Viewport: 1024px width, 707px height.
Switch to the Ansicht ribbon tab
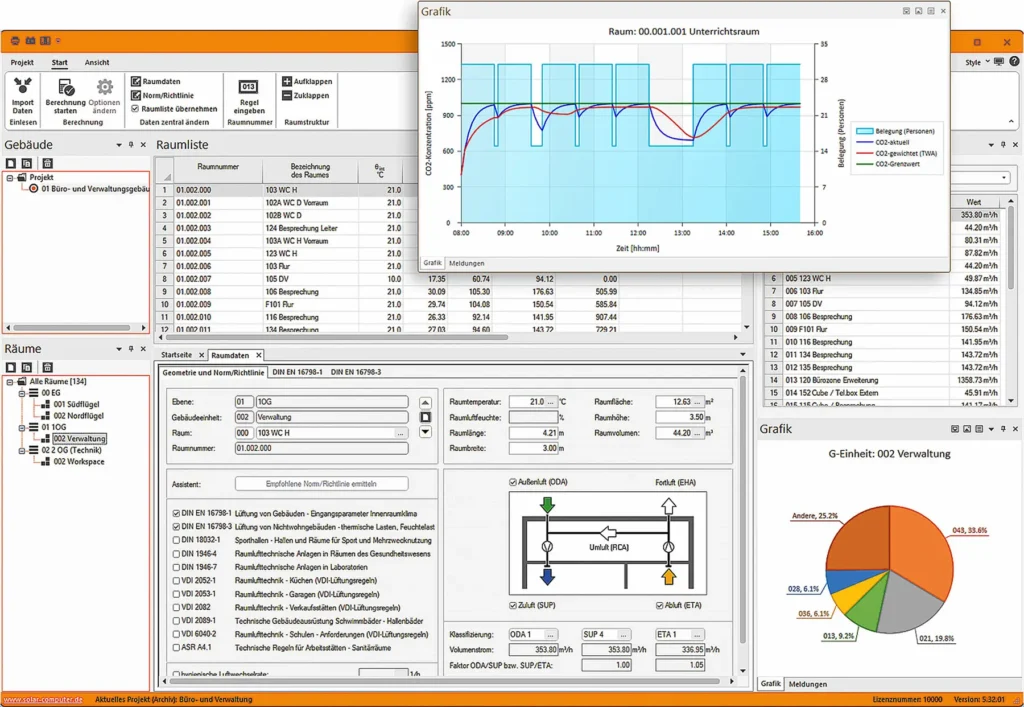[97, 62]
